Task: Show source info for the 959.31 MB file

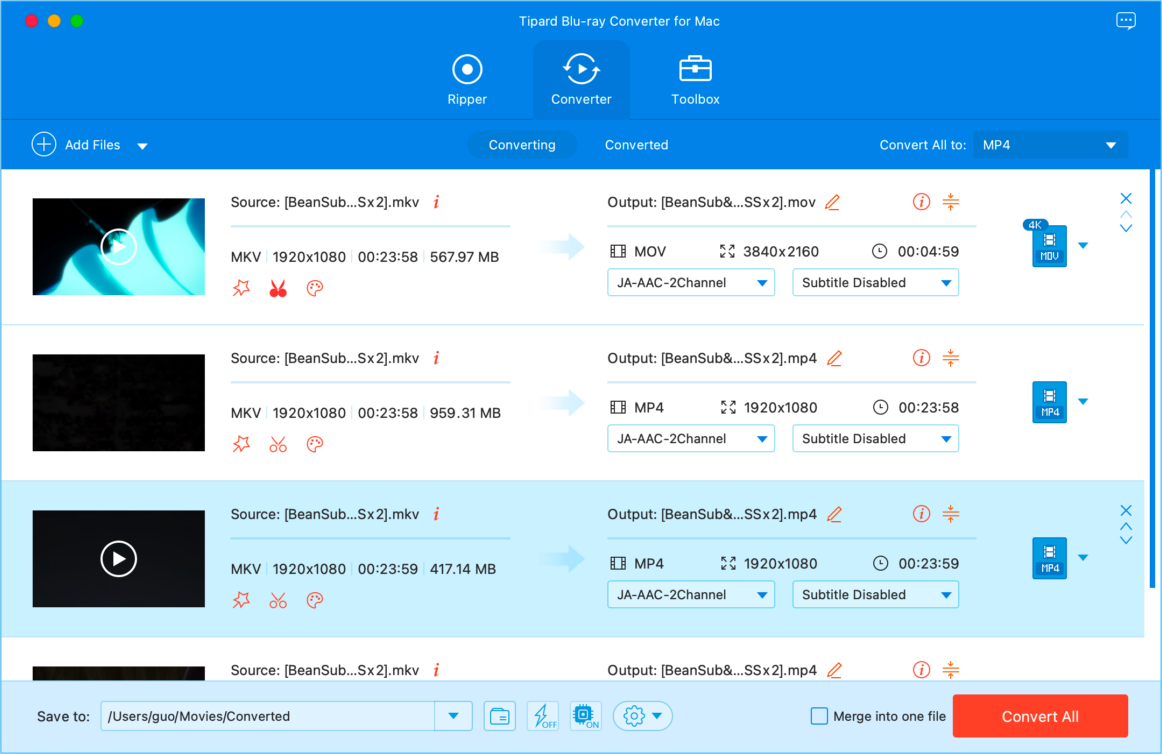Action: pos(436,358)
